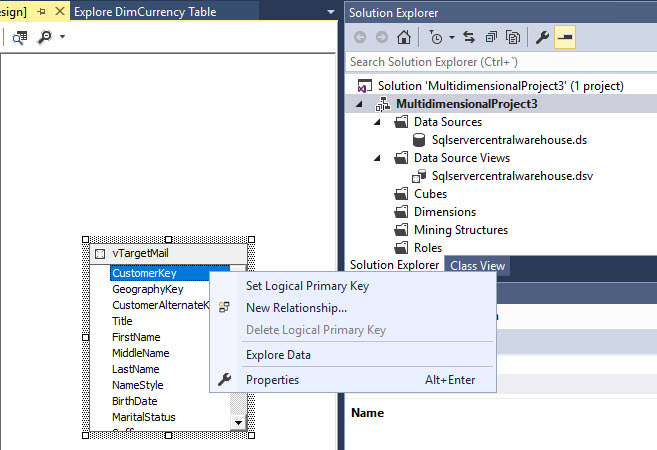Click the Pending Changes Filter clock icon
The height and width of the screenshot is (450, 657).
click(436, 37)
